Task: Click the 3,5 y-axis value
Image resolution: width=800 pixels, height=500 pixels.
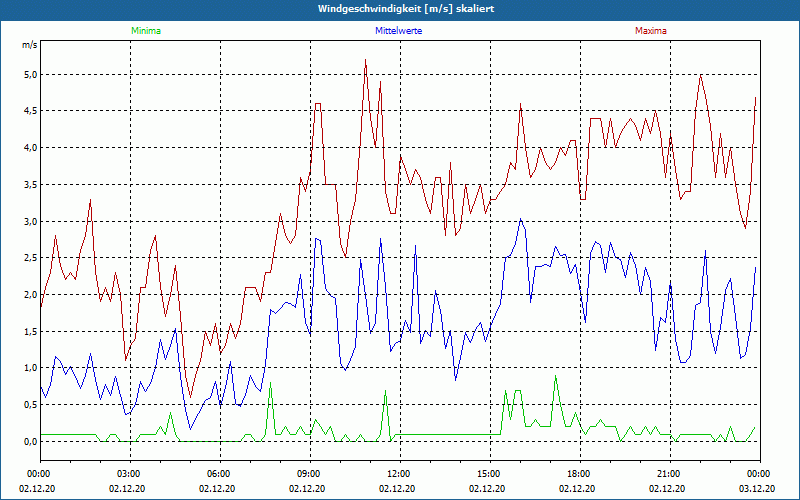Action: tap(31, 185)
